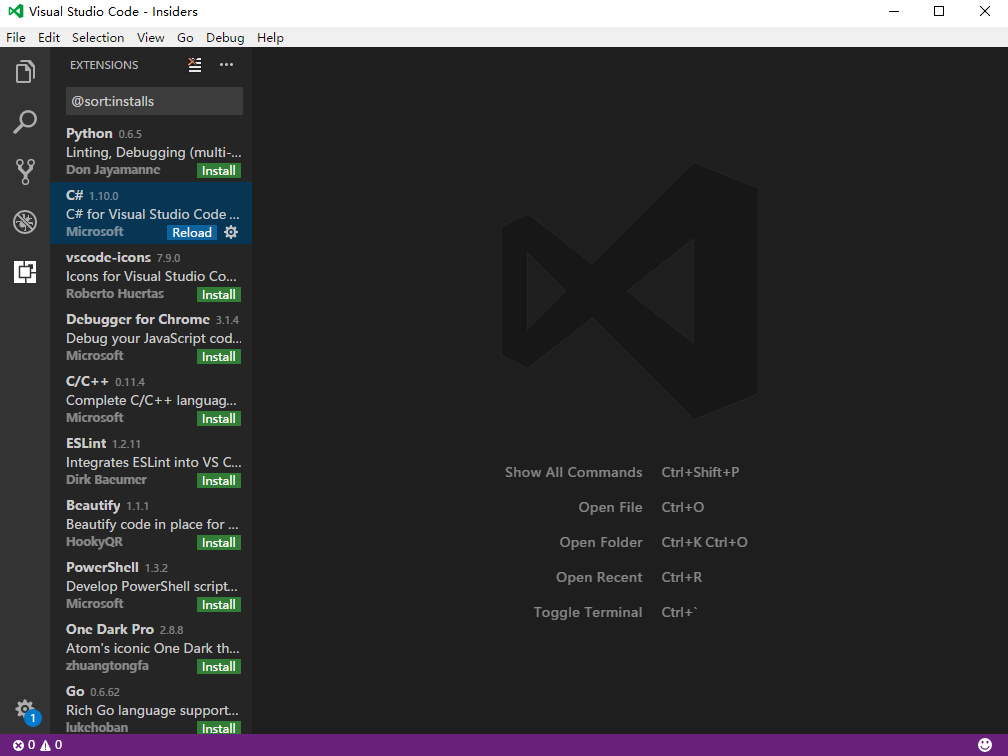Screen dimensions: 1008x756
Task: Click the Open Folder label
Action: pos(600,542)
